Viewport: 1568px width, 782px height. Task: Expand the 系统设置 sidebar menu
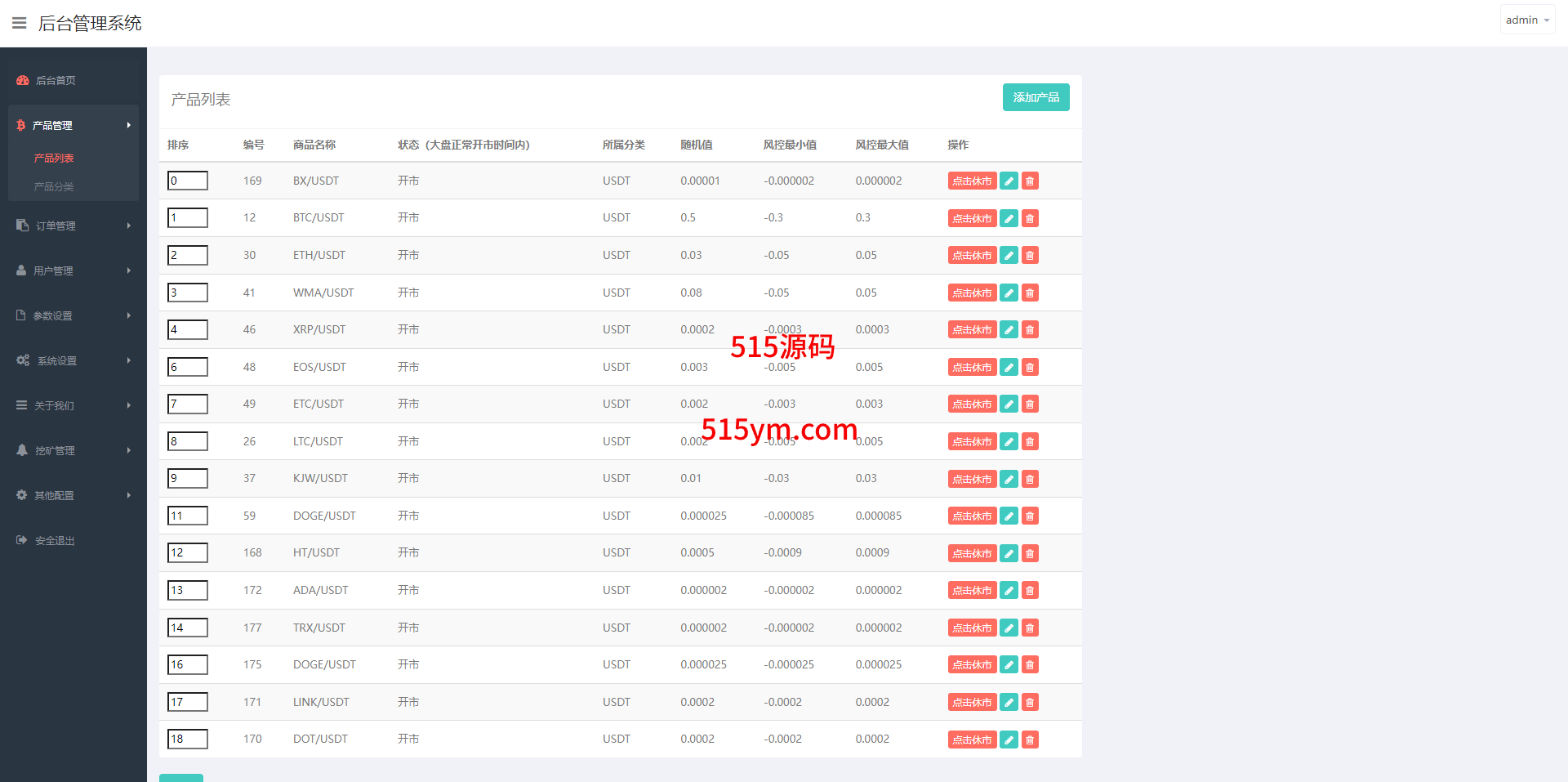pos(73,360)
